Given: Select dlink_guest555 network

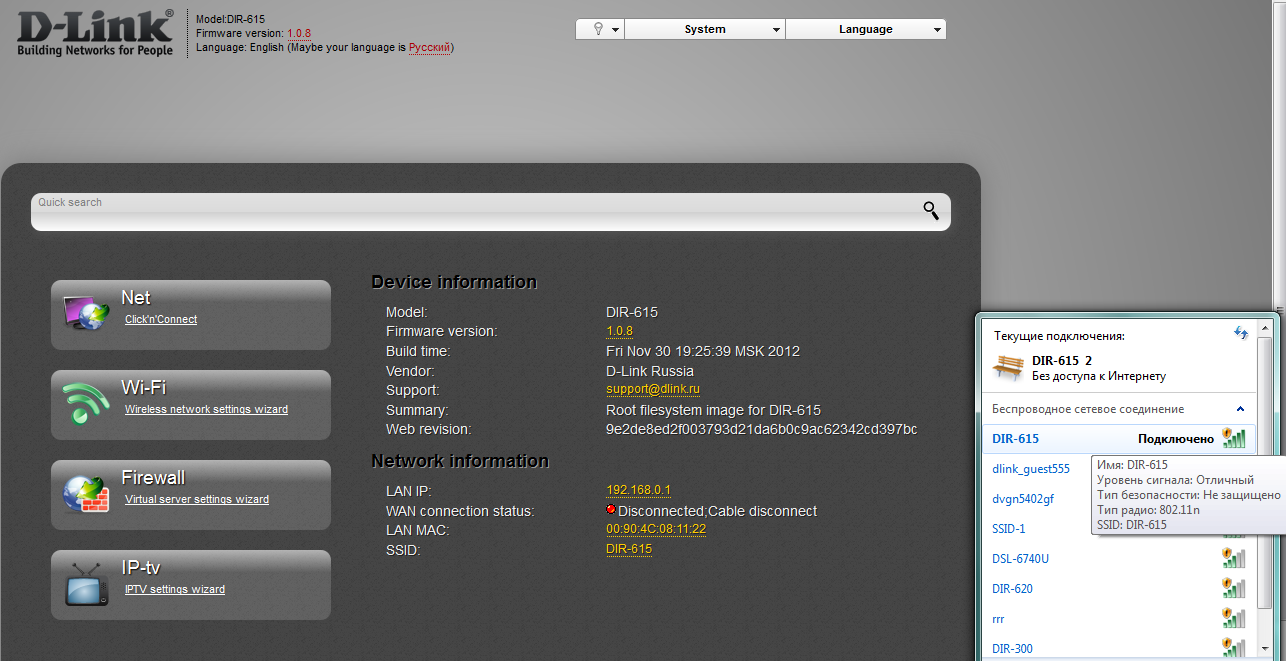Looking at the screenshot, I should tap(1031, 468).
